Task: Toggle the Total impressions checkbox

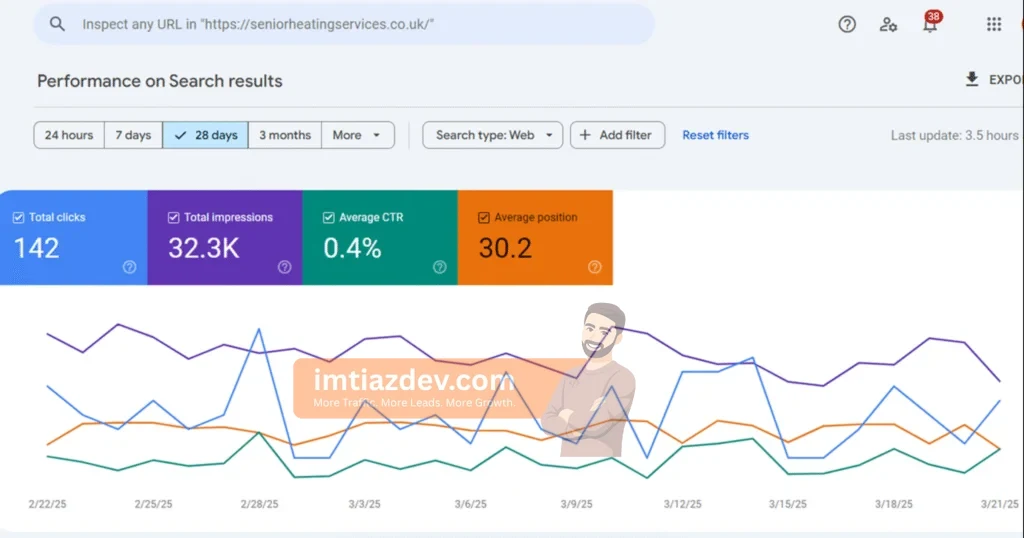Action: pos(173,217)
